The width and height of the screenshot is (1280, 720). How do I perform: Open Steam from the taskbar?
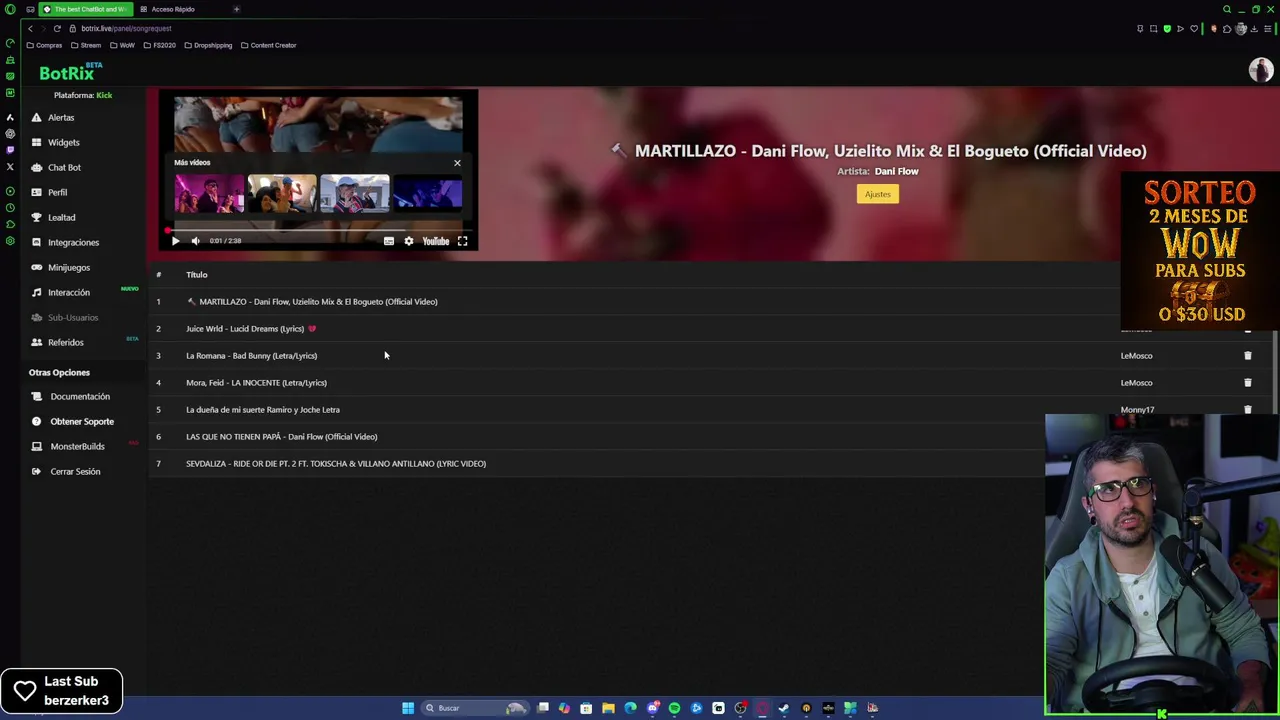point(784,708)
